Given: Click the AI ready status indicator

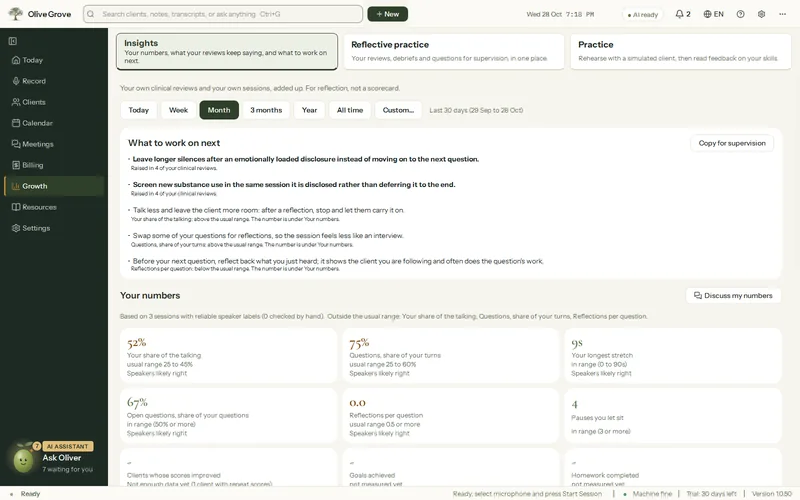Looking at the screenshot, I should (x=642, y=14).
